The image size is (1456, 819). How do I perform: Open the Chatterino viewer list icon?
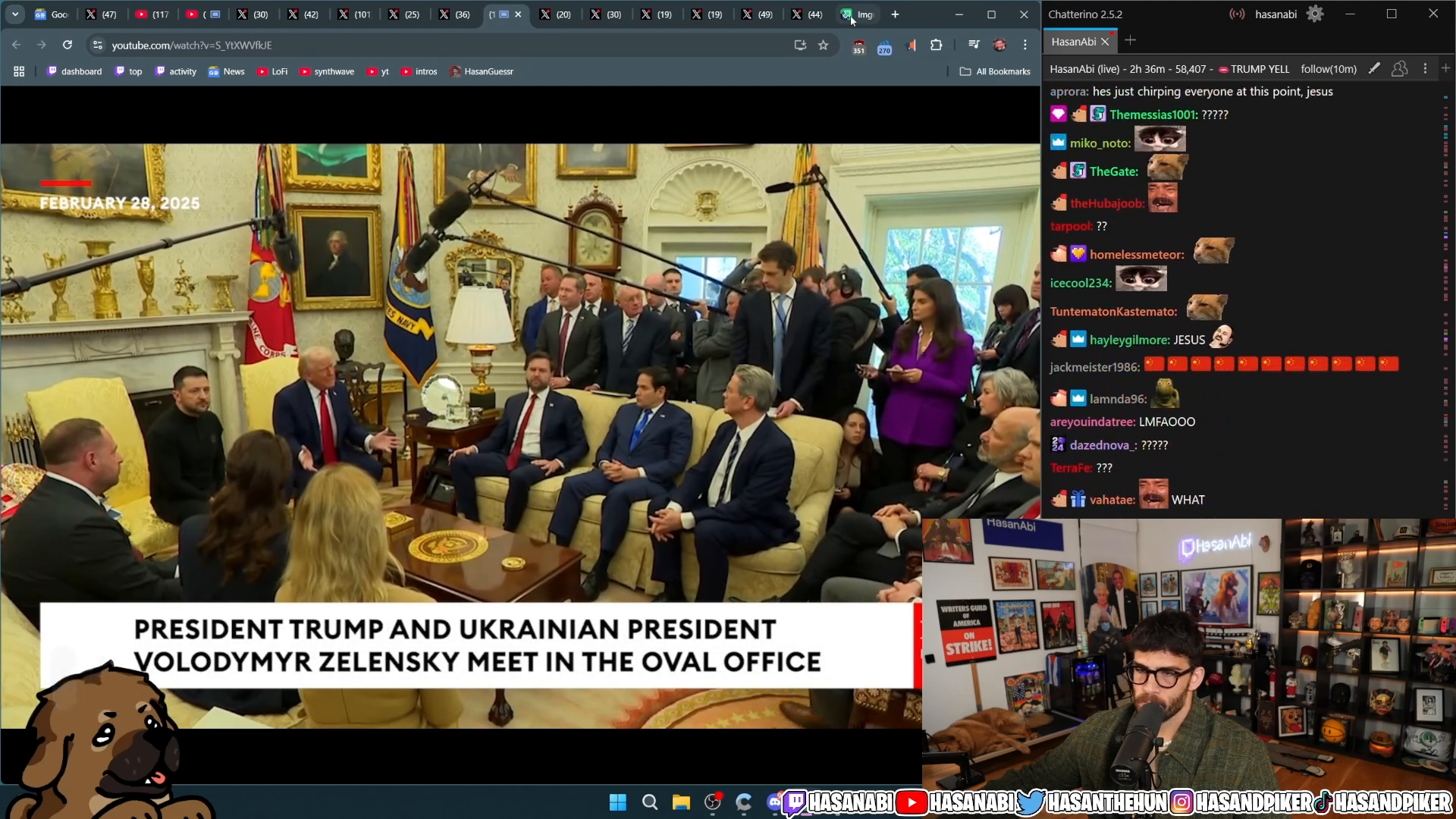pos(1399,69)
